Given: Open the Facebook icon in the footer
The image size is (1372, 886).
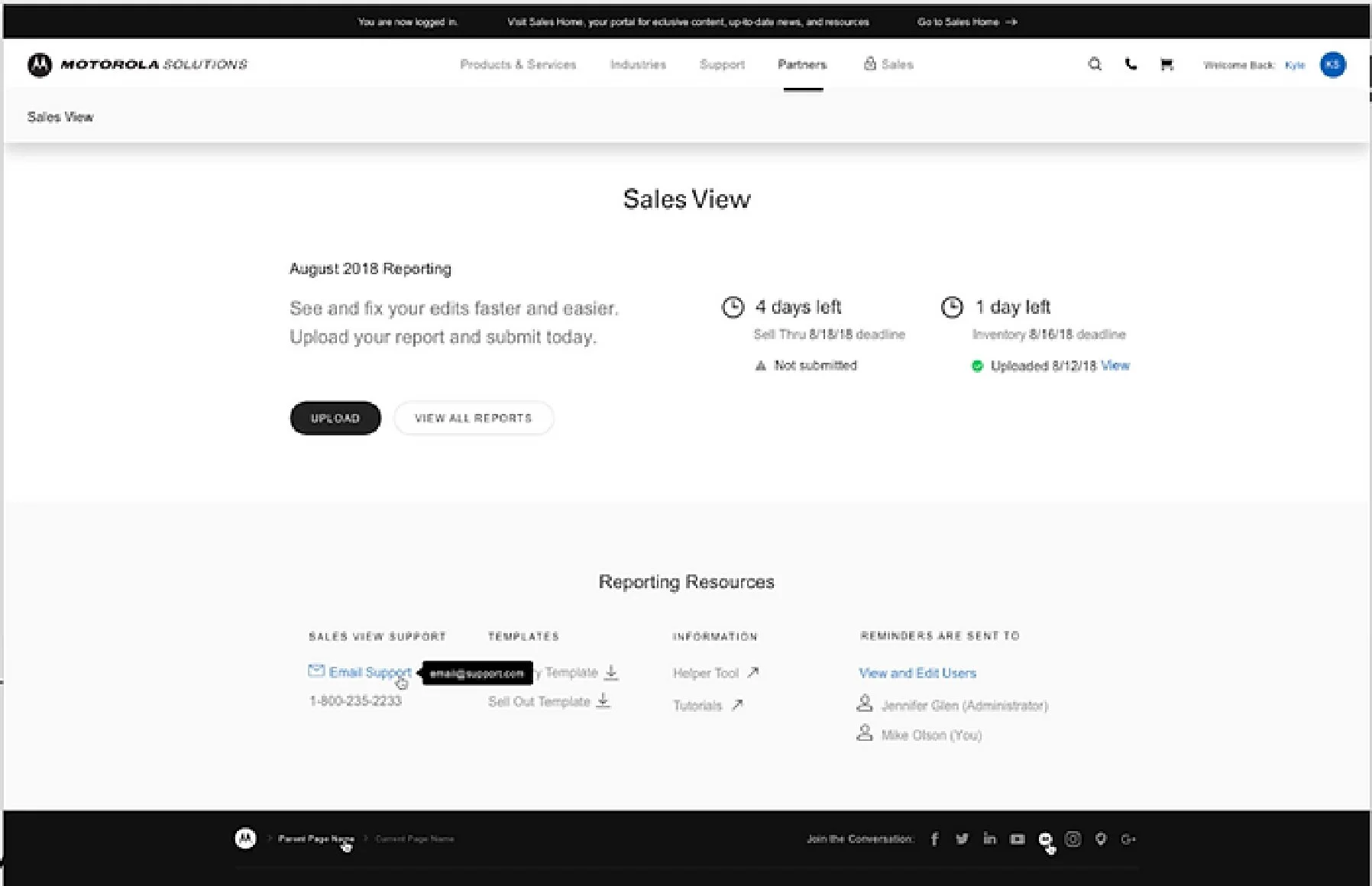Looking at the screenshot, I should click(x=934, y=839).
